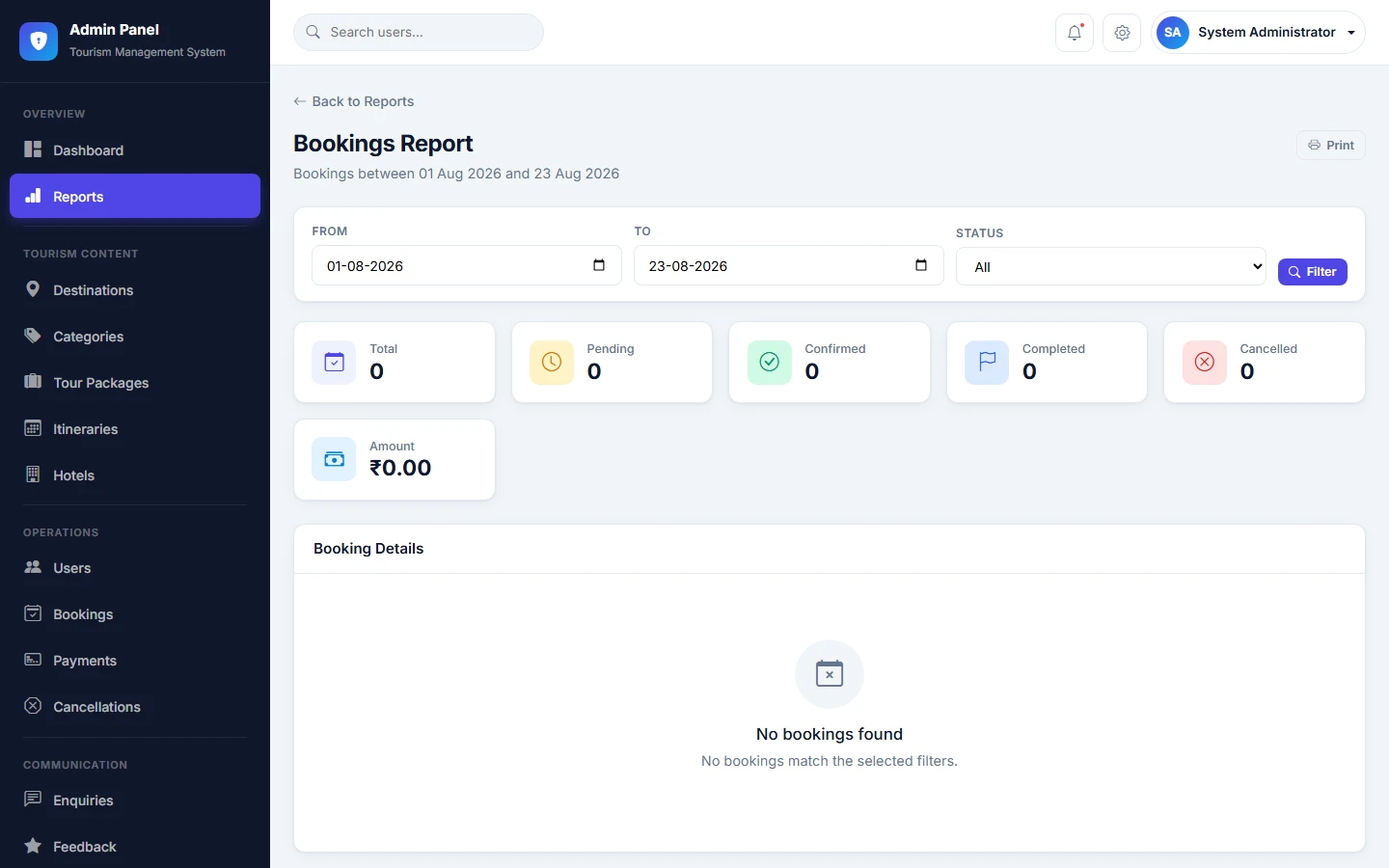
Task: Click 'No bookings match the selected filters.' text
Action: (830, 761)
